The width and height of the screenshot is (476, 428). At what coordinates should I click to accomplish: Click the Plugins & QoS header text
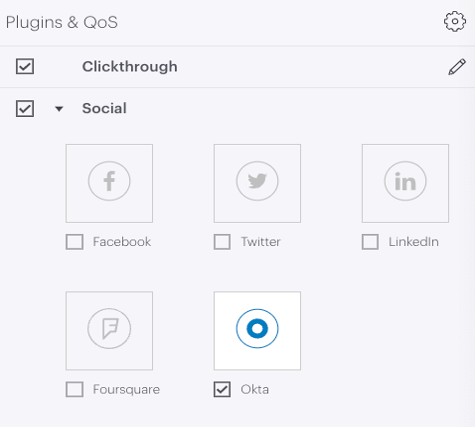(62, 22)
